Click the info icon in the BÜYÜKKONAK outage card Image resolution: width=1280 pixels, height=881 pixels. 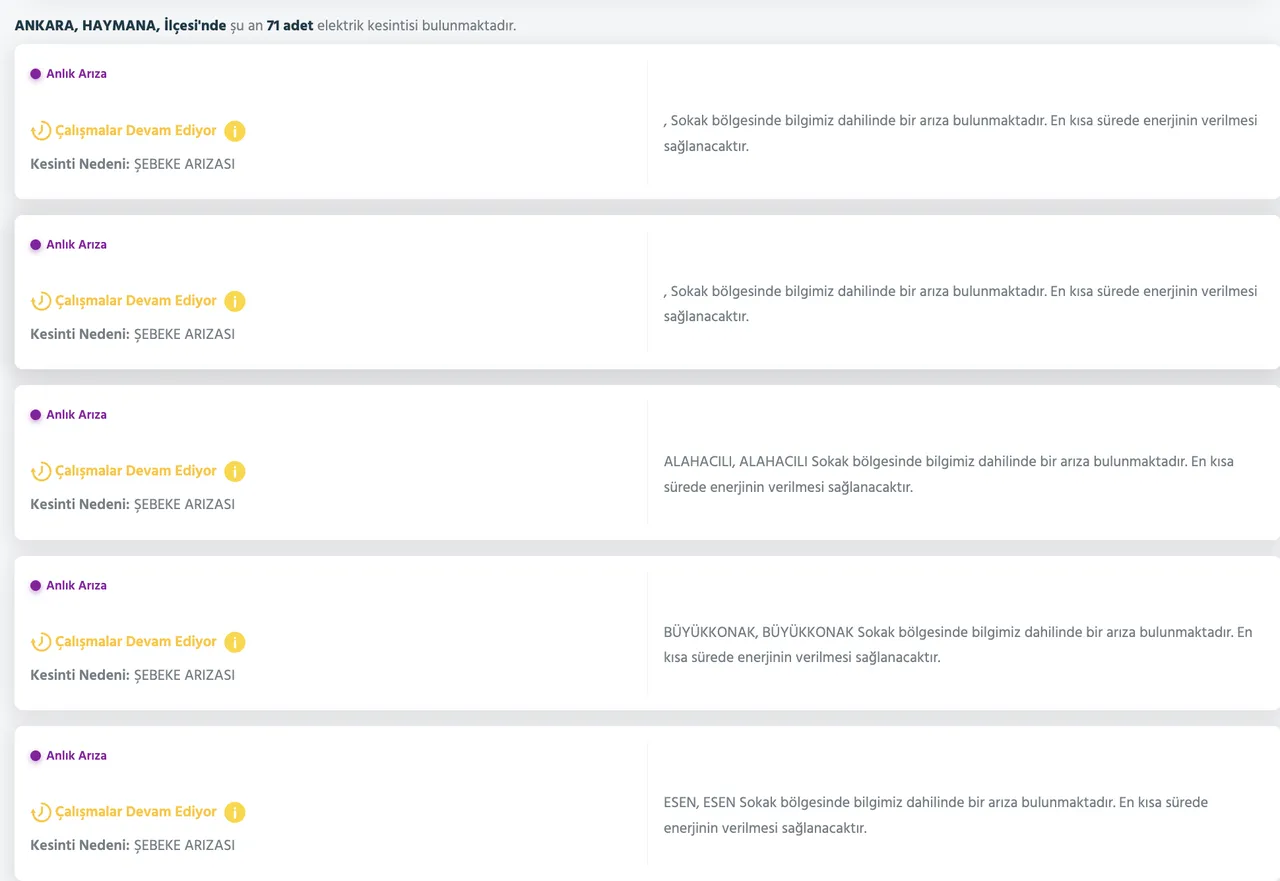point(235,642)
